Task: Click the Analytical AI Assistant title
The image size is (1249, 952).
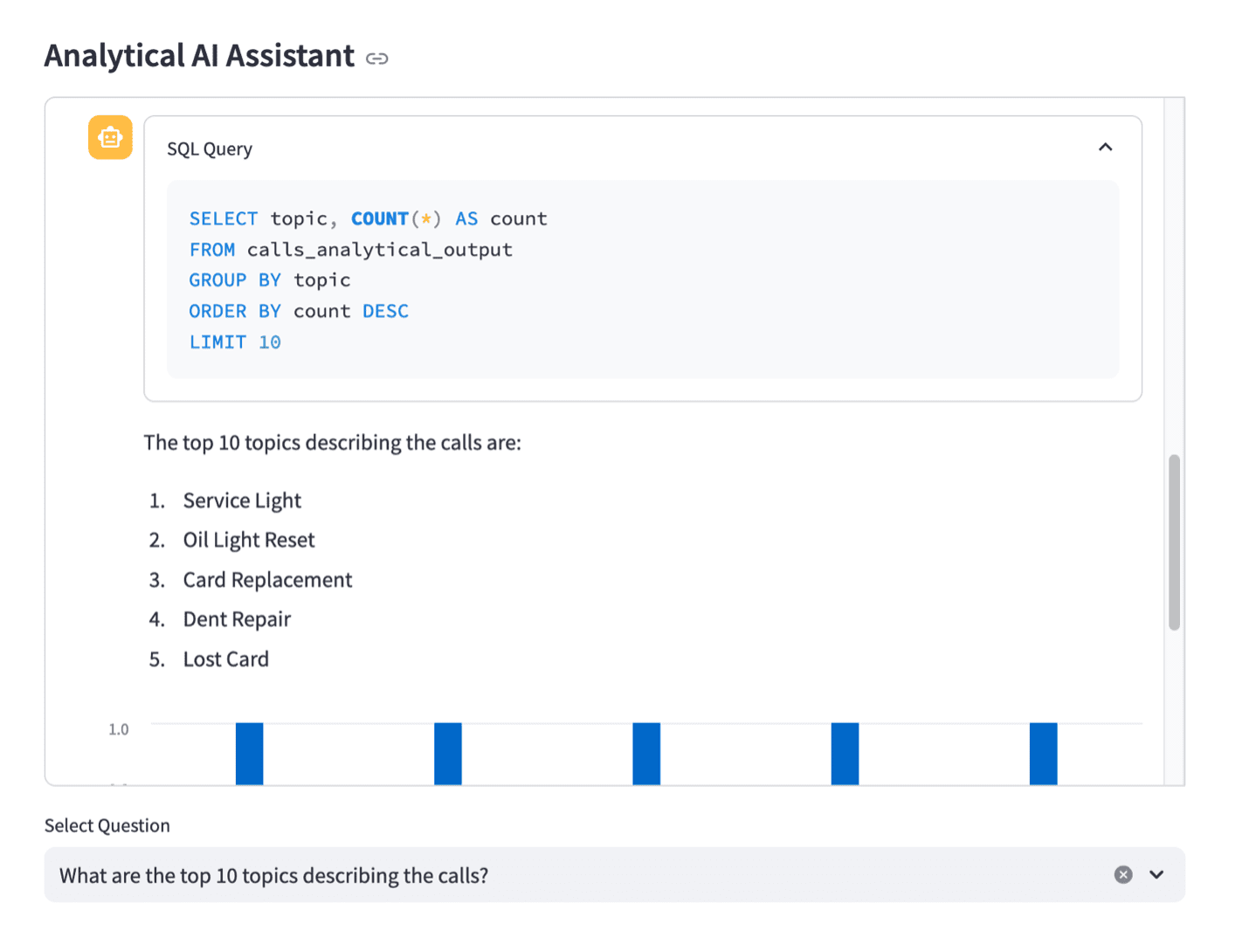Action: coord(200,56)
